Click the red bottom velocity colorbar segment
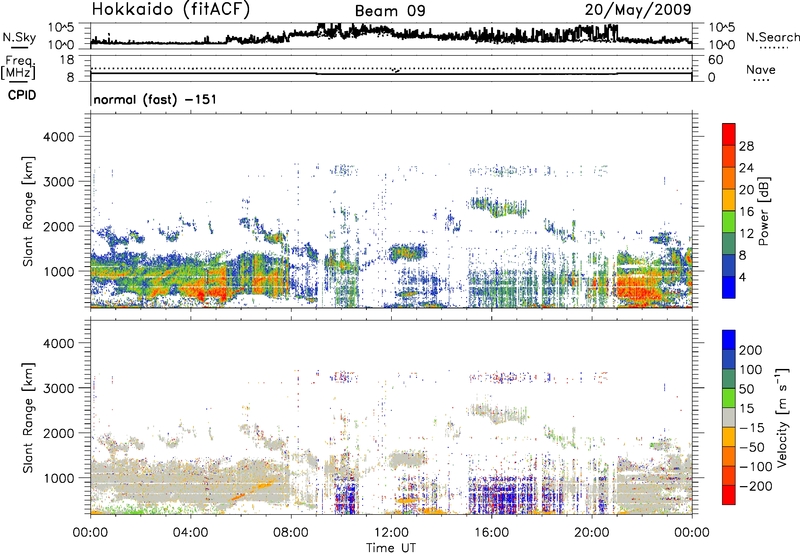The image size is (800, 554). pyautogui.click(x=729, y=495)
